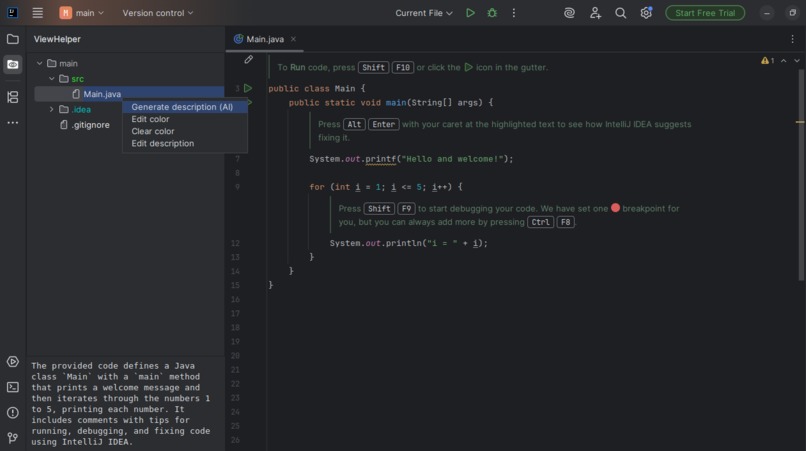
Task: Click the Start Free Trial button
Action: tap(705, 13)
